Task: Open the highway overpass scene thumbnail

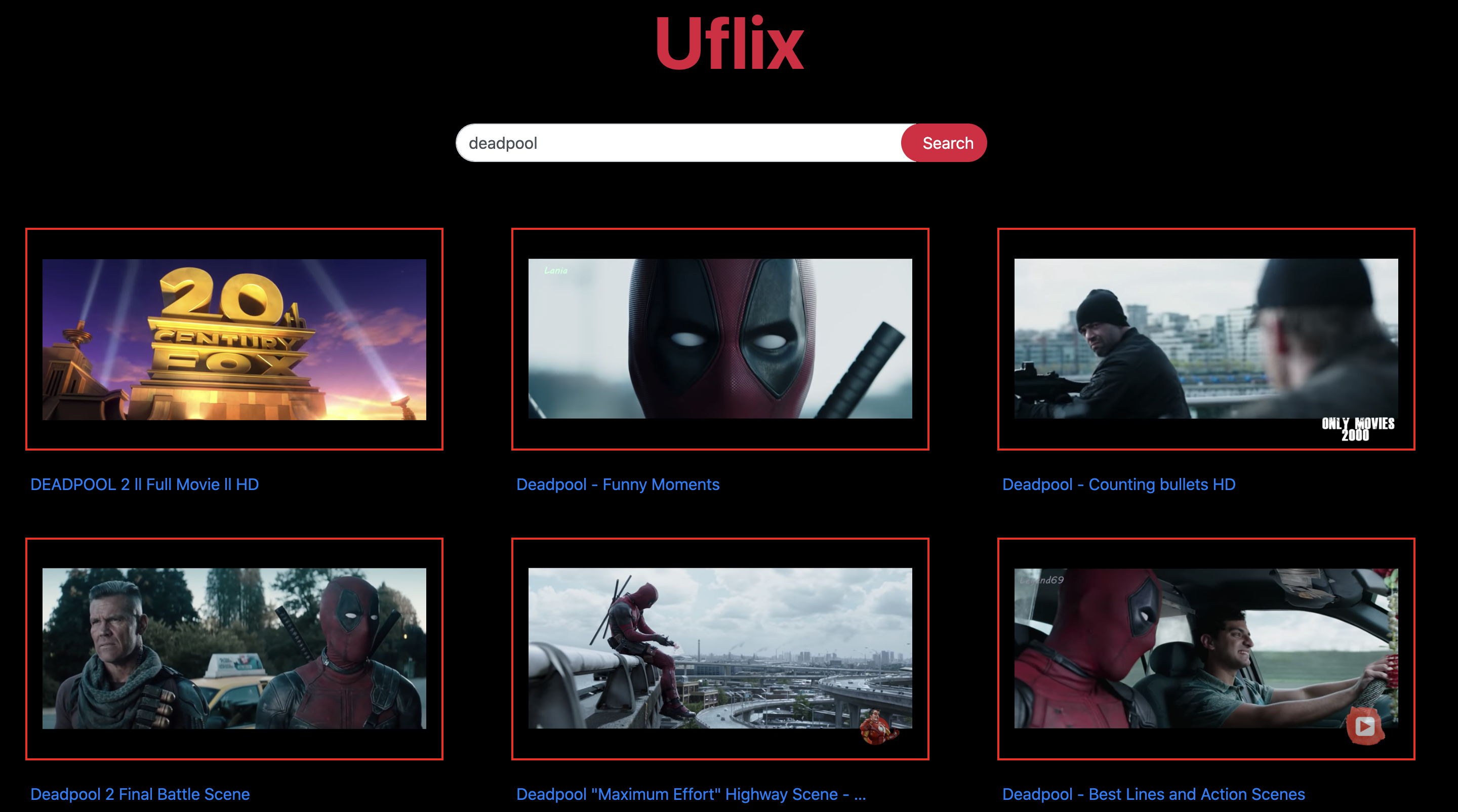Action: 720,648
